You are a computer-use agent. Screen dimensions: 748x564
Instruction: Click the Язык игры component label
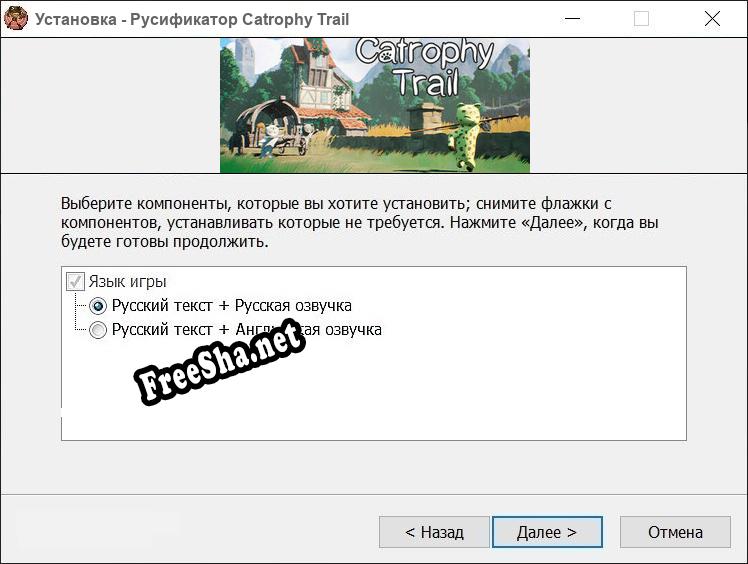coord(127,282)
